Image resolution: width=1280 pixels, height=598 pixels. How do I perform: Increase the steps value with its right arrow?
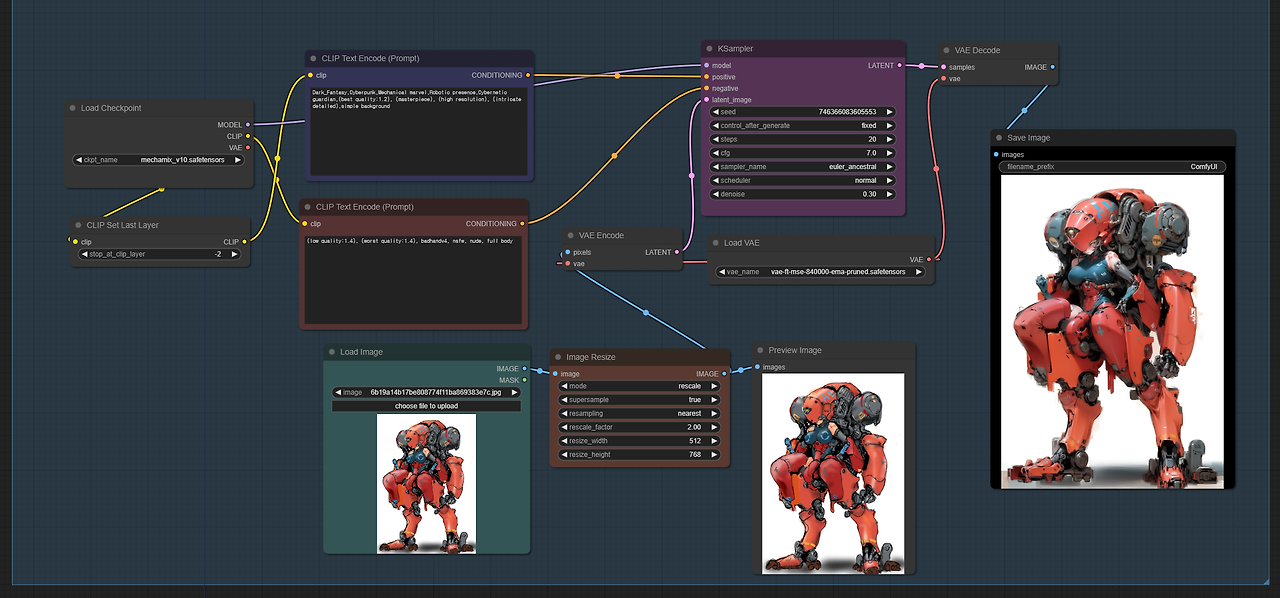(x=889, y=140)
